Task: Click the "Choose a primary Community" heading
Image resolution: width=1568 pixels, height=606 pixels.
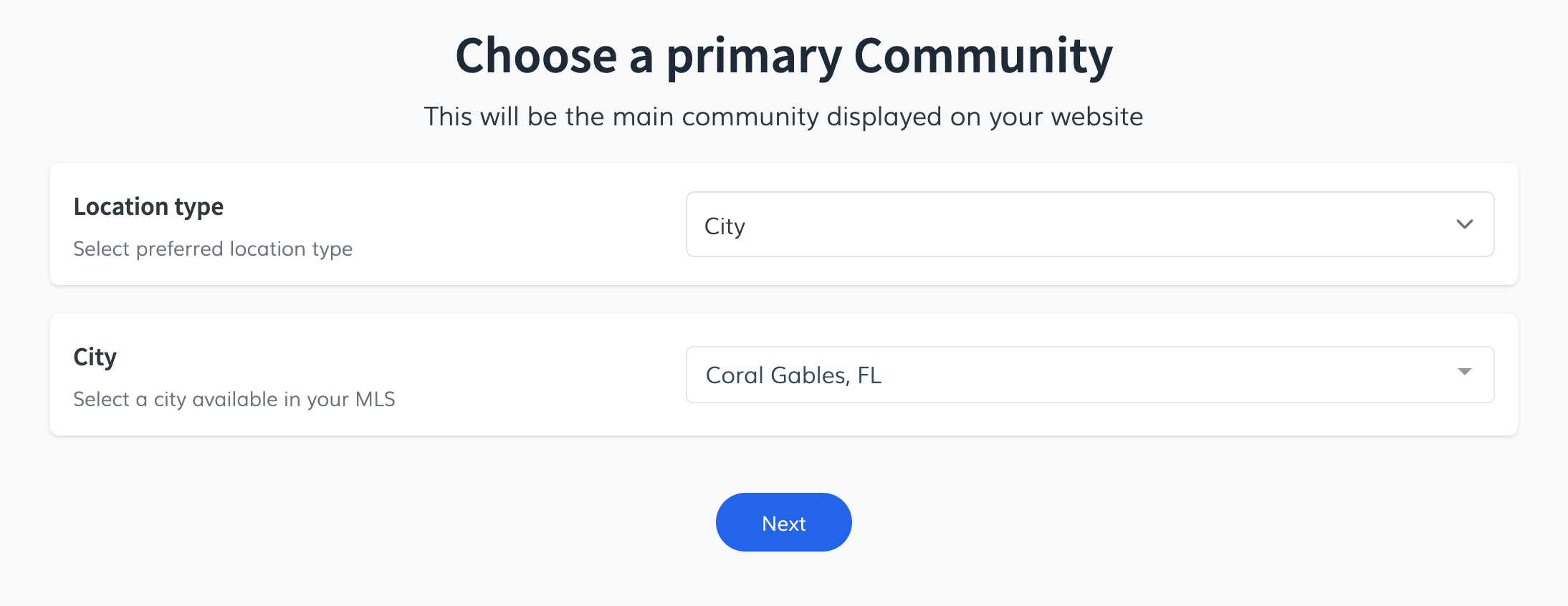Action: coord(783,56)
